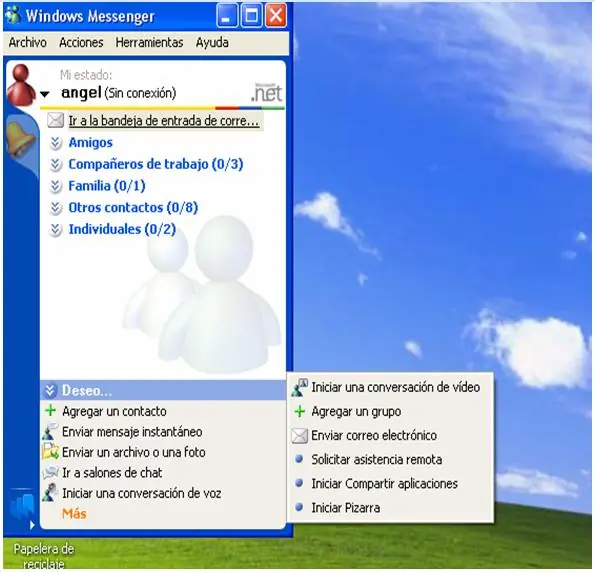Click the Familia (0/1) group label
Viewport: 595px width, 572px height.
click(x=107, y=186)
